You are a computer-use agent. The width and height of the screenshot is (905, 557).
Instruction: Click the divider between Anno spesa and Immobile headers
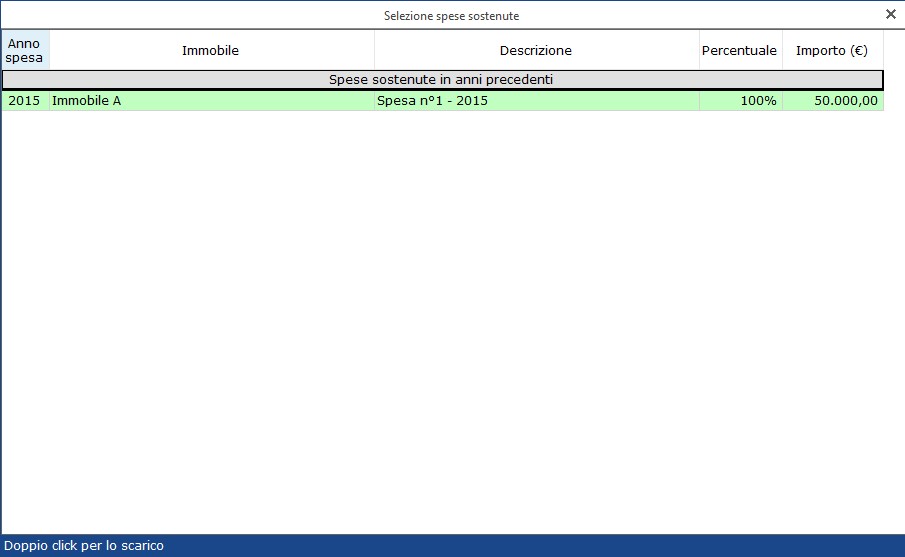[x=49, y=50]
